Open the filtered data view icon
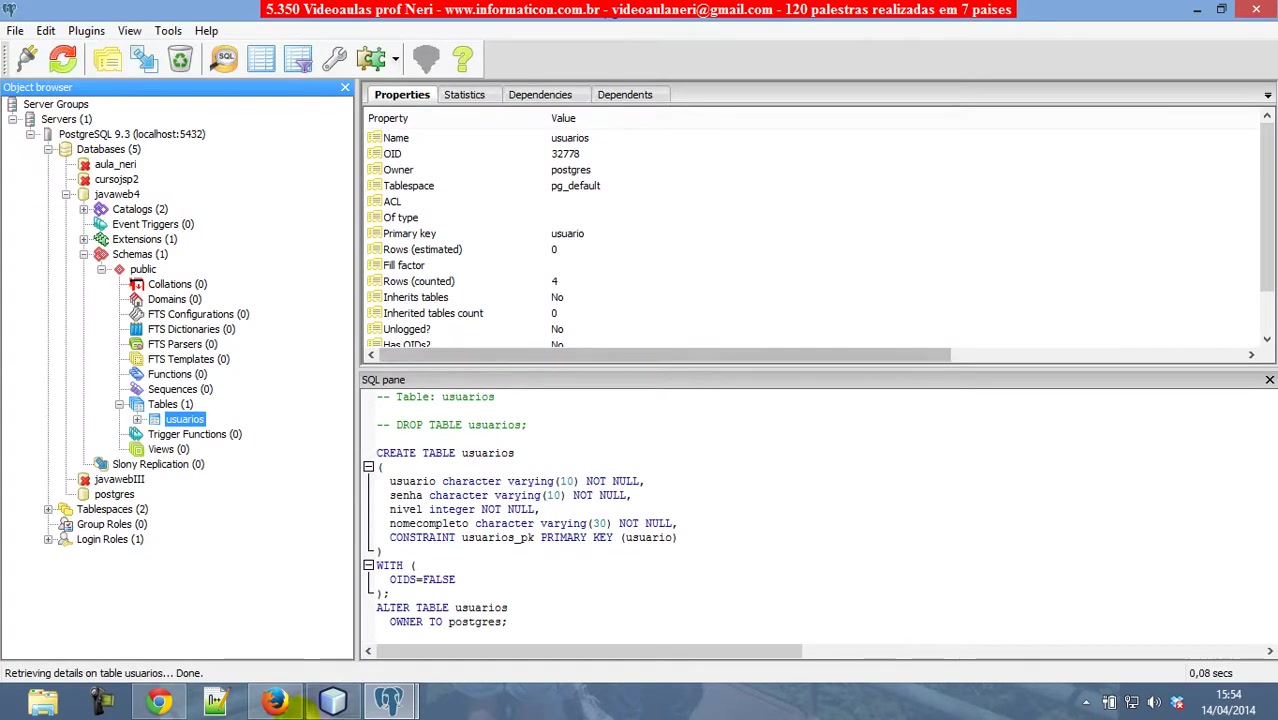The height and width of the screenshot is (720, 1278). [298, 59]
